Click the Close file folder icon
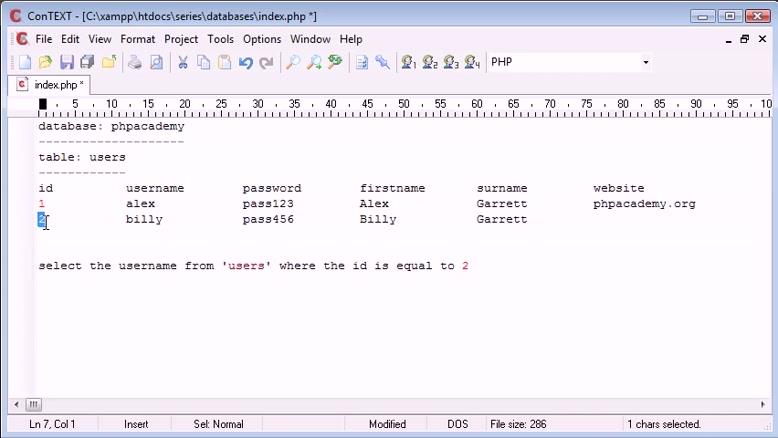Image resolution: width=778 pixels, height=438 pixels. click(109, 63)
